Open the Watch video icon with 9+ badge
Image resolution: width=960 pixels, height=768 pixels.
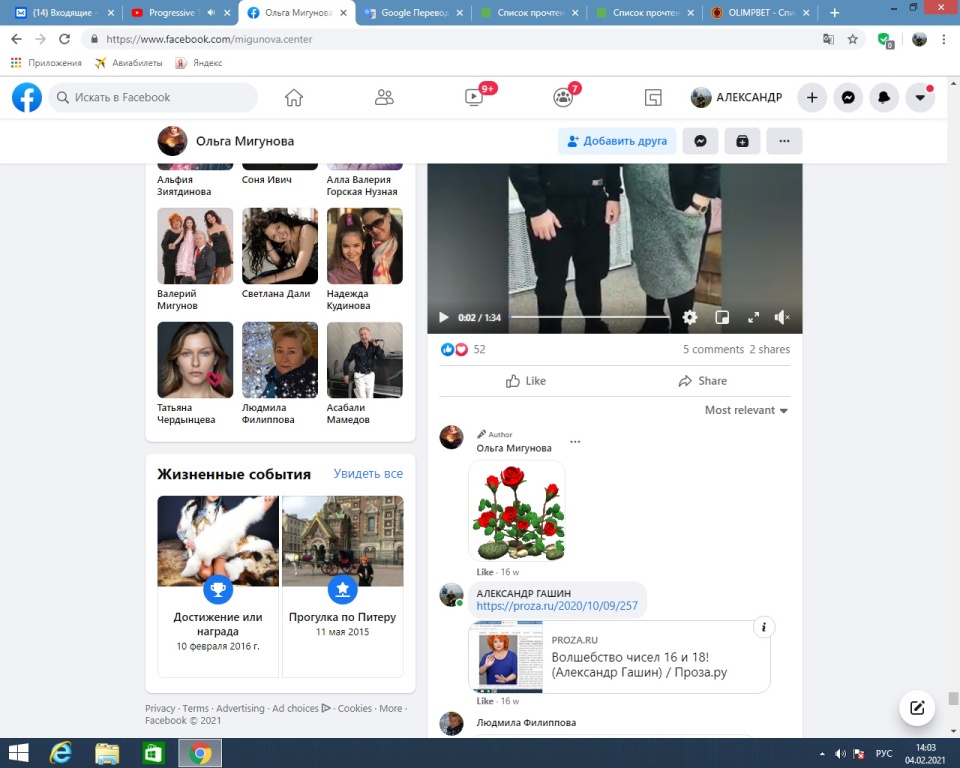[x=474, y=97]
